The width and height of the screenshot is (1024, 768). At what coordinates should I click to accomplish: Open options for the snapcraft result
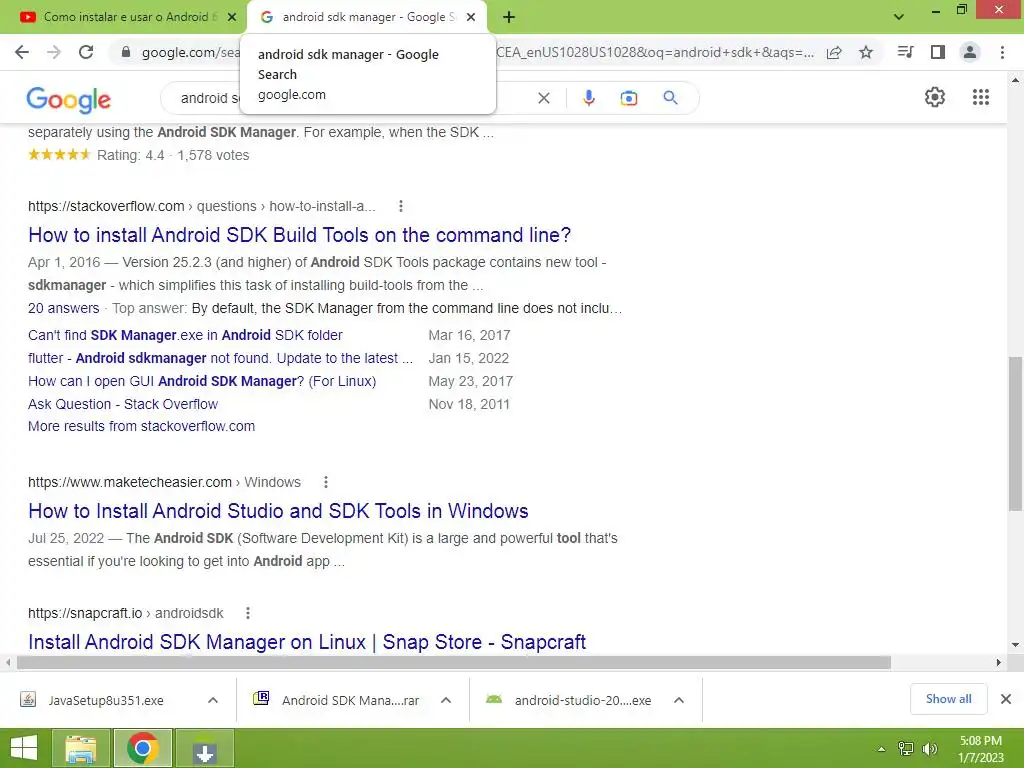[248, 613]
